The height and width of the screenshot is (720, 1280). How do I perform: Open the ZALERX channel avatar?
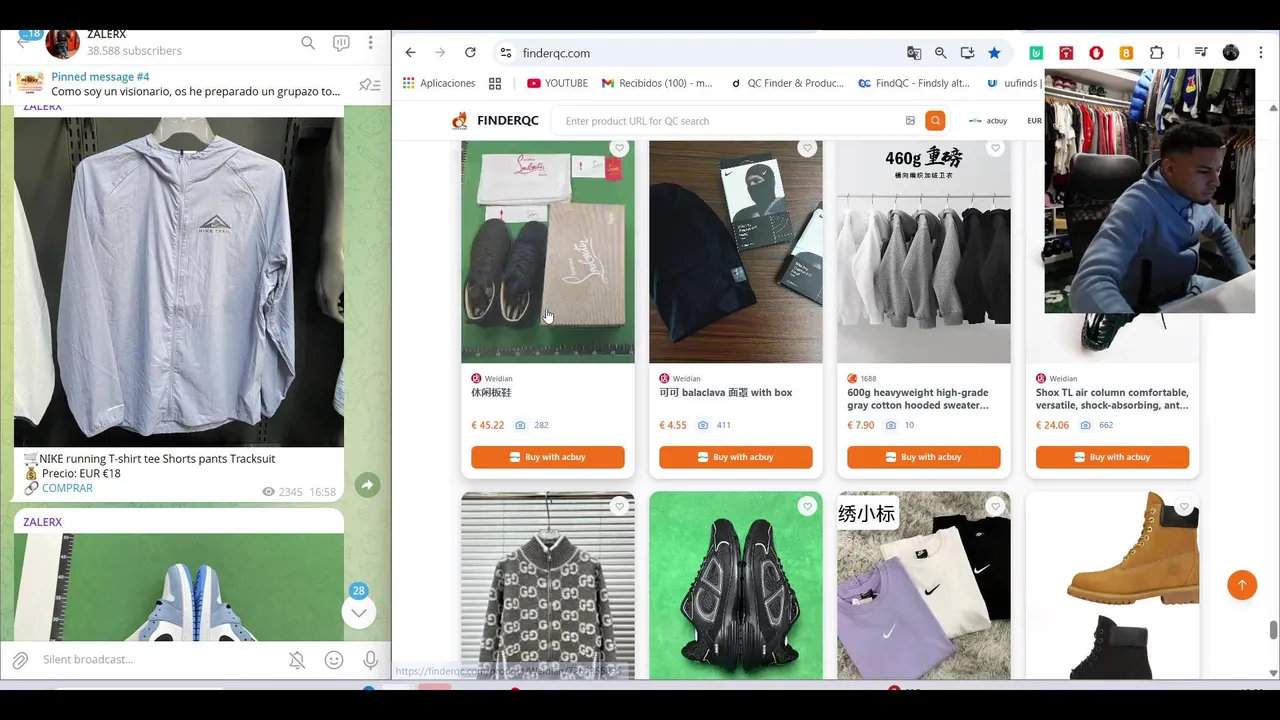pos(62,43)
